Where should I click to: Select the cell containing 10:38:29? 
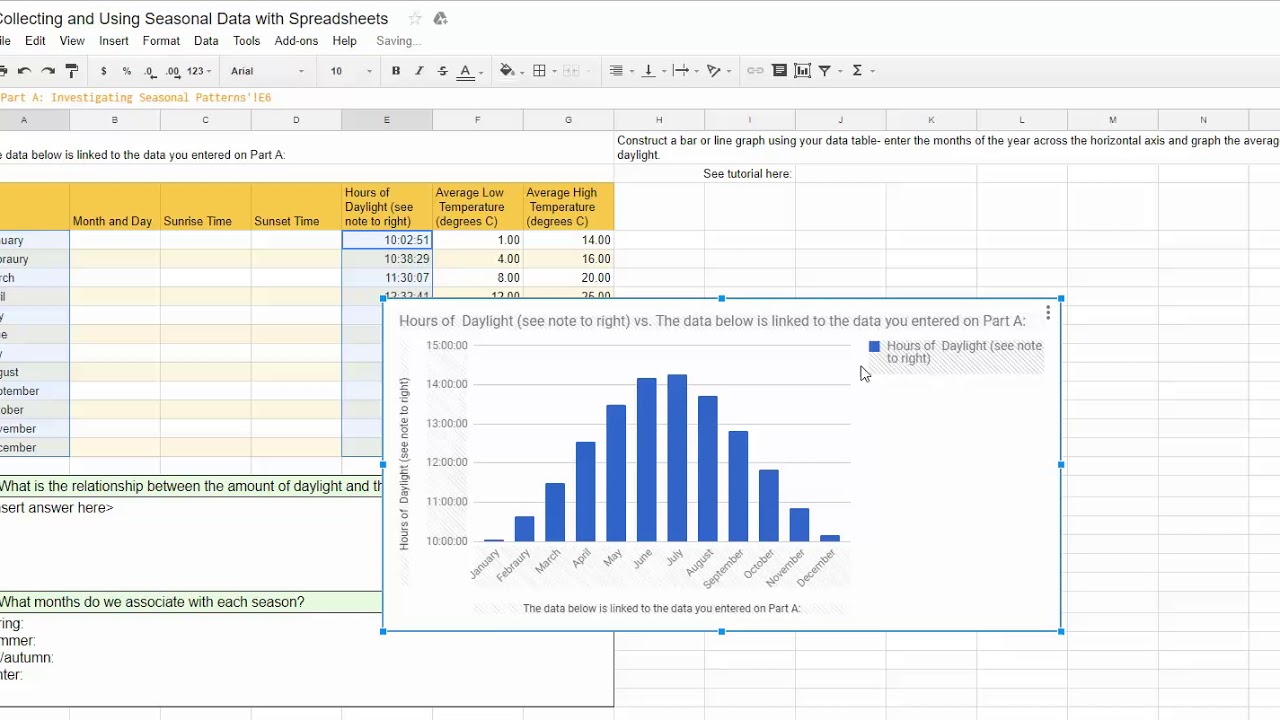coord(387,259)
